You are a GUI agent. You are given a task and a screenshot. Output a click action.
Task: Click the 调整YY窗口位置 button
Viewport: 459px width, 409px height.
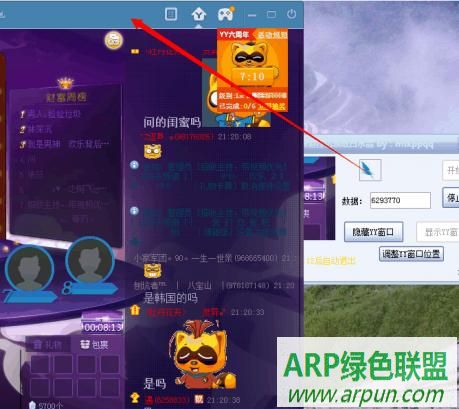411,254
